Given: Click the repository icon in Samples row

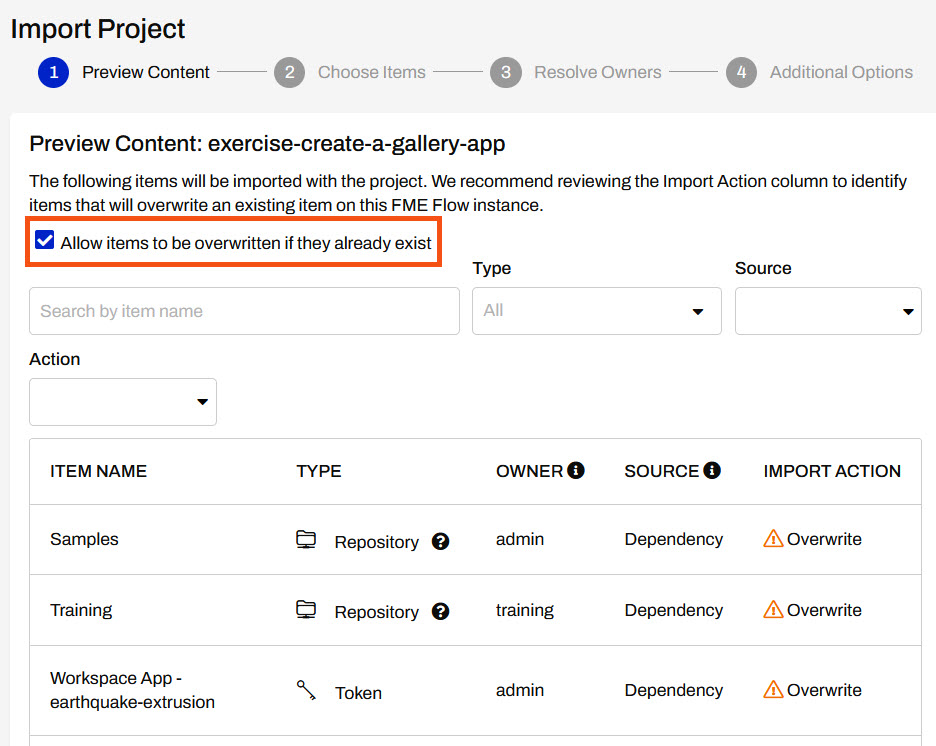Looking at the screenshot, I should [306, 540].
